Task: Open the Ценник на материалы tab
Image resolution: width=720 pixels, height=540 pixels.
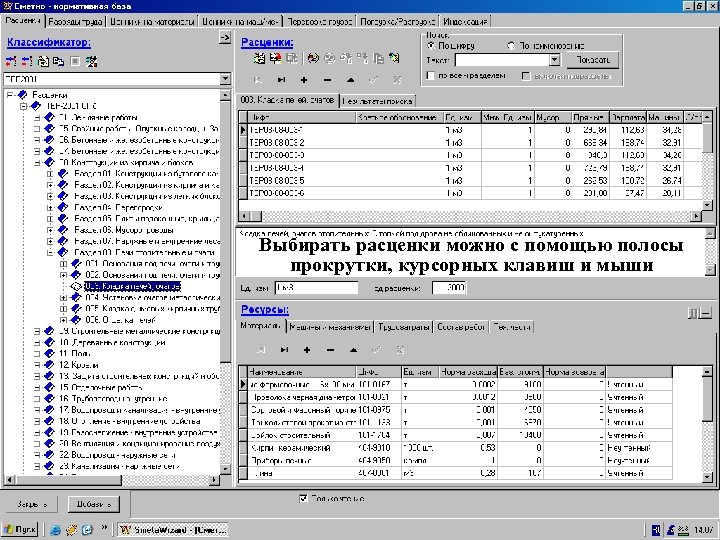Action: (x=152, y=22)
